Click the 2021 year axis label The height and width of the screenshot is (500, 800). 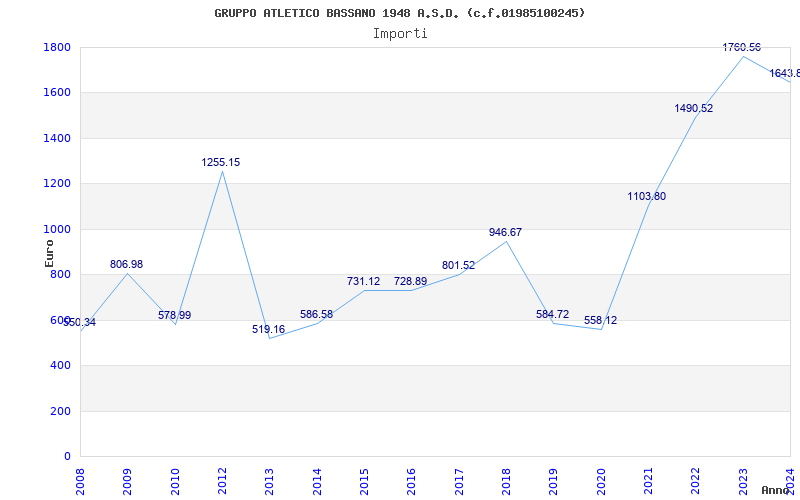point(648,482)
